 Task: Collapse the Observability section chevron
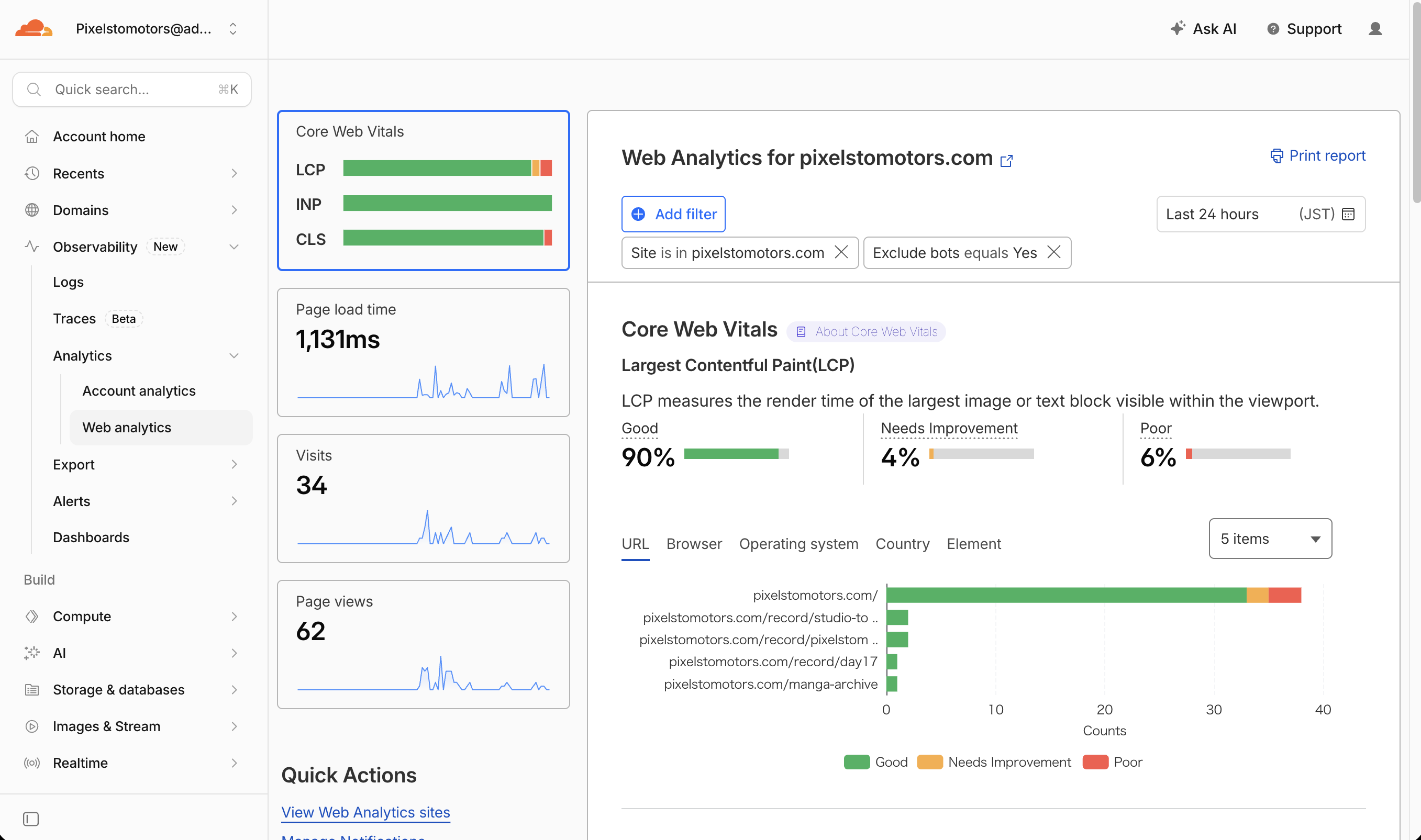click(x=234, y=247)
